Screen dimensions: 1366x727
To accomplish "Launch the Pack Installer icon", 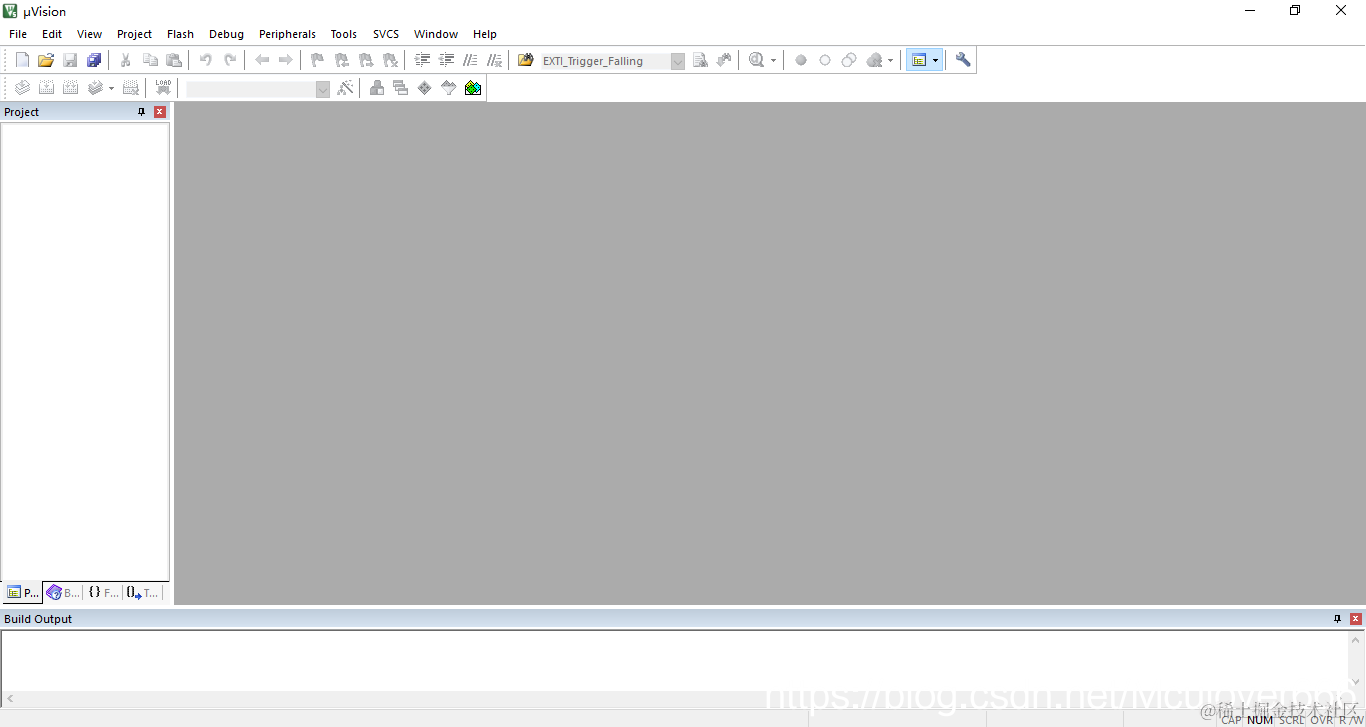I will [473, 88].
